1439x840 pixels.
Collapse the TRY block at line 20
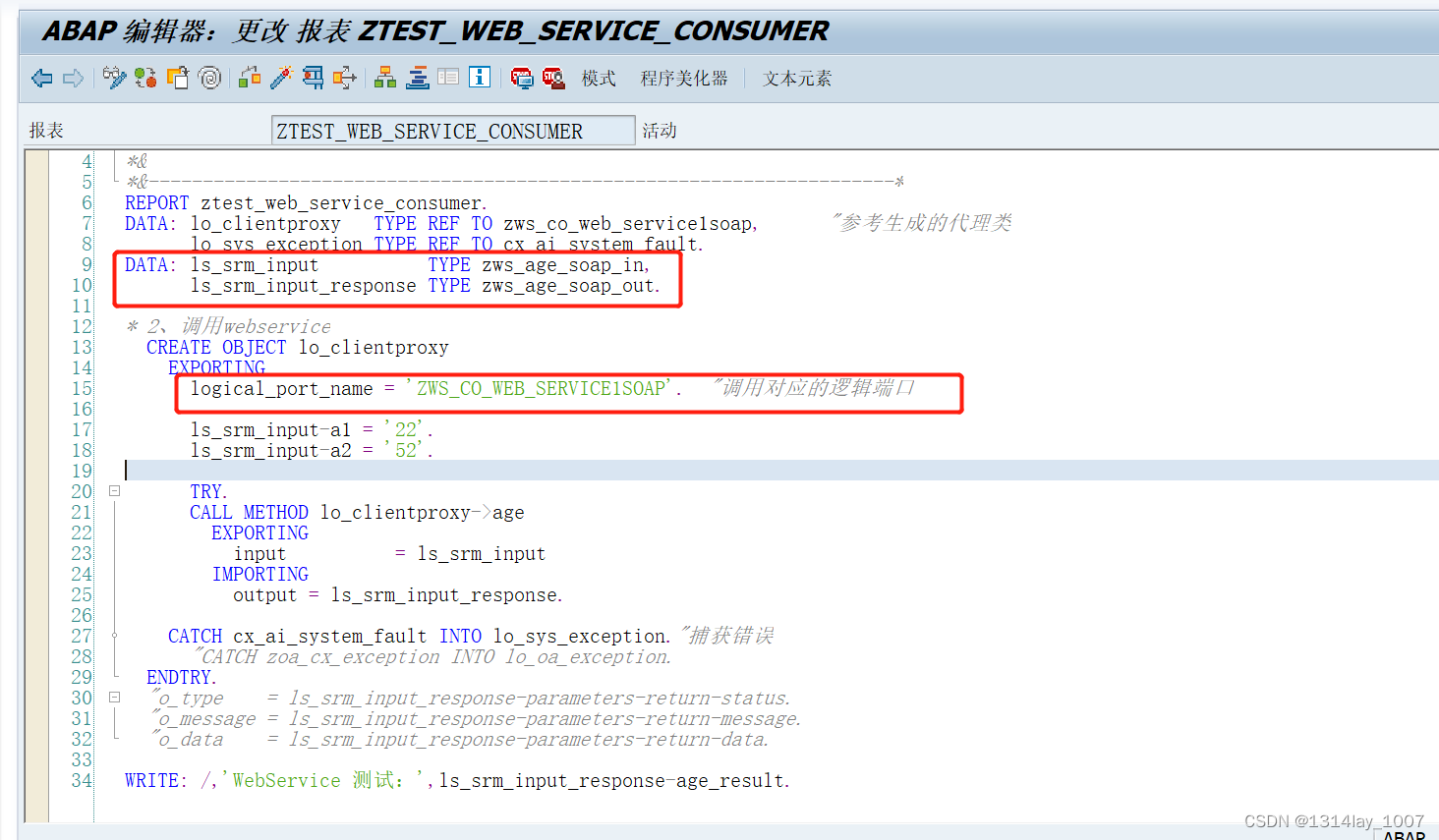click(x=114, y=490)
